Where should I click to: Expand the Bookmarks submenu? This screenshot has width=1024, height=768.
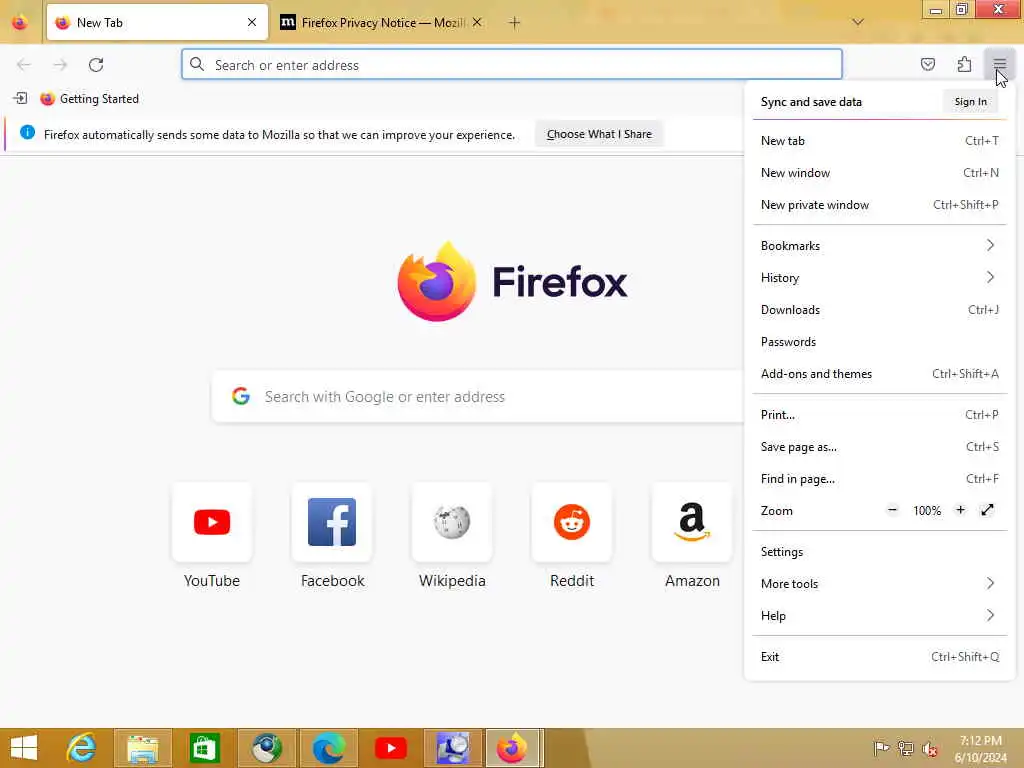[880, 246]
